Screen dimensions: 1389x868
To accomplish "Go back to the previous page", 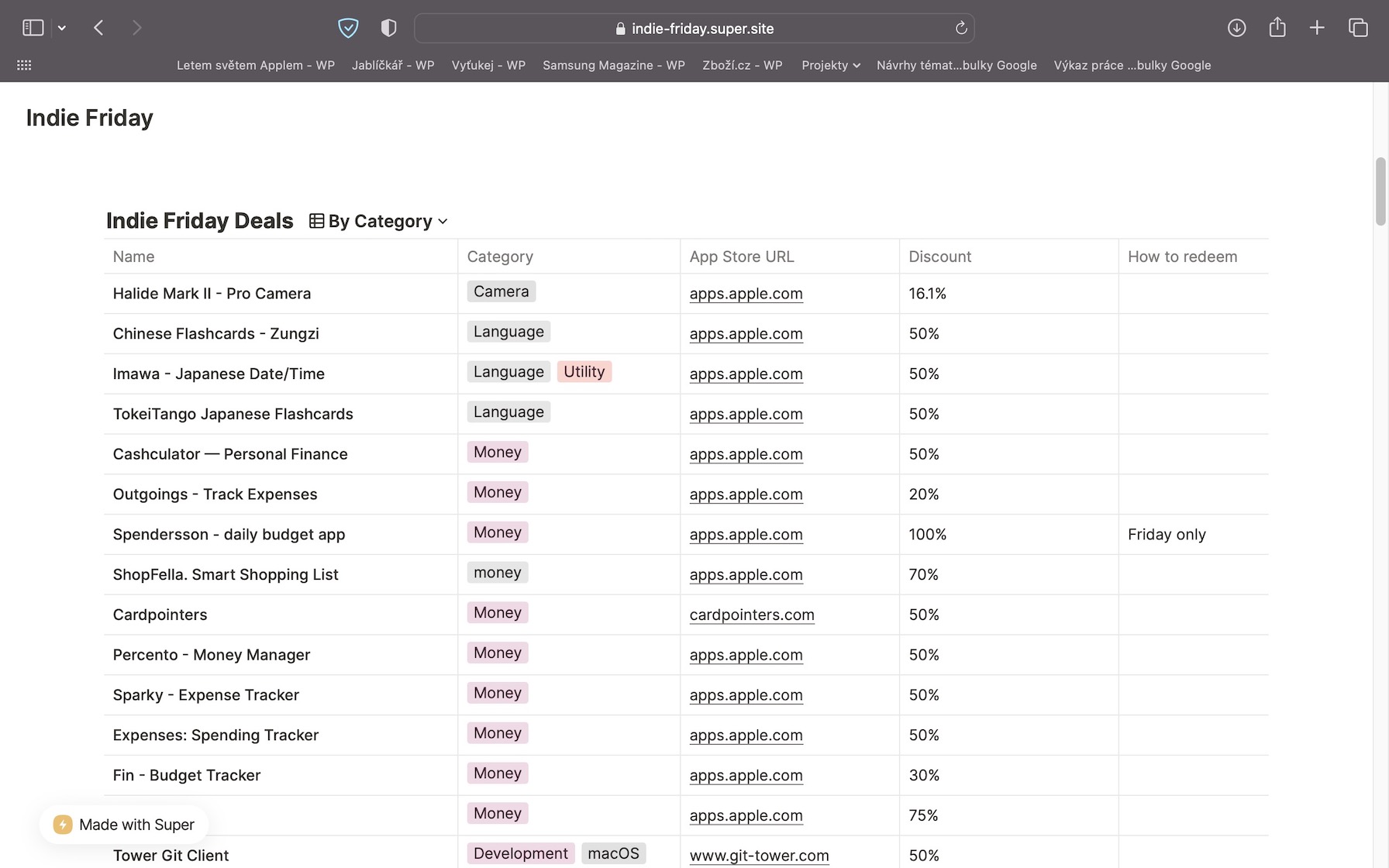I will (x=98, y=28).
